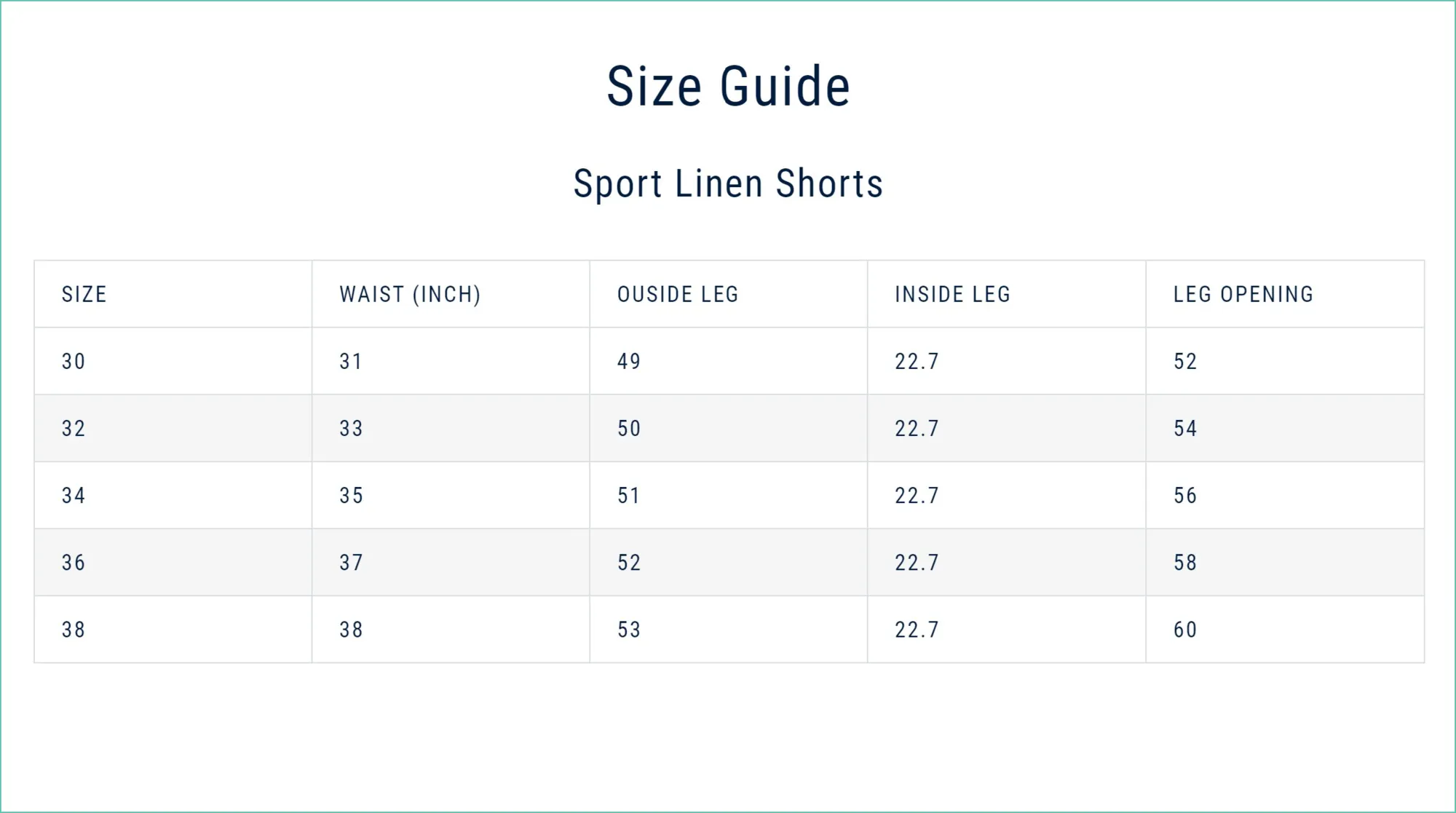Click the outside leg value 53
1456x813 pixels.
coord(629,630)
